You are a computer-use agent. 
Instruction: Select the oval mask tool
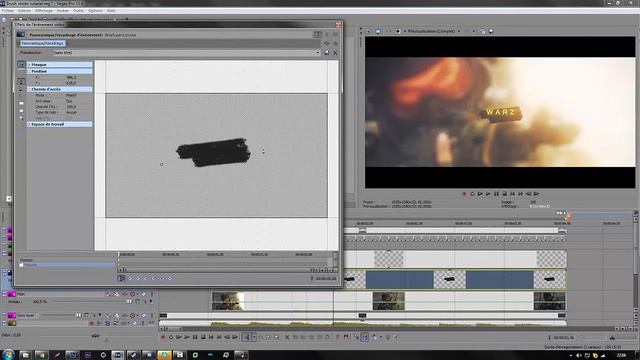pos(21,111)
